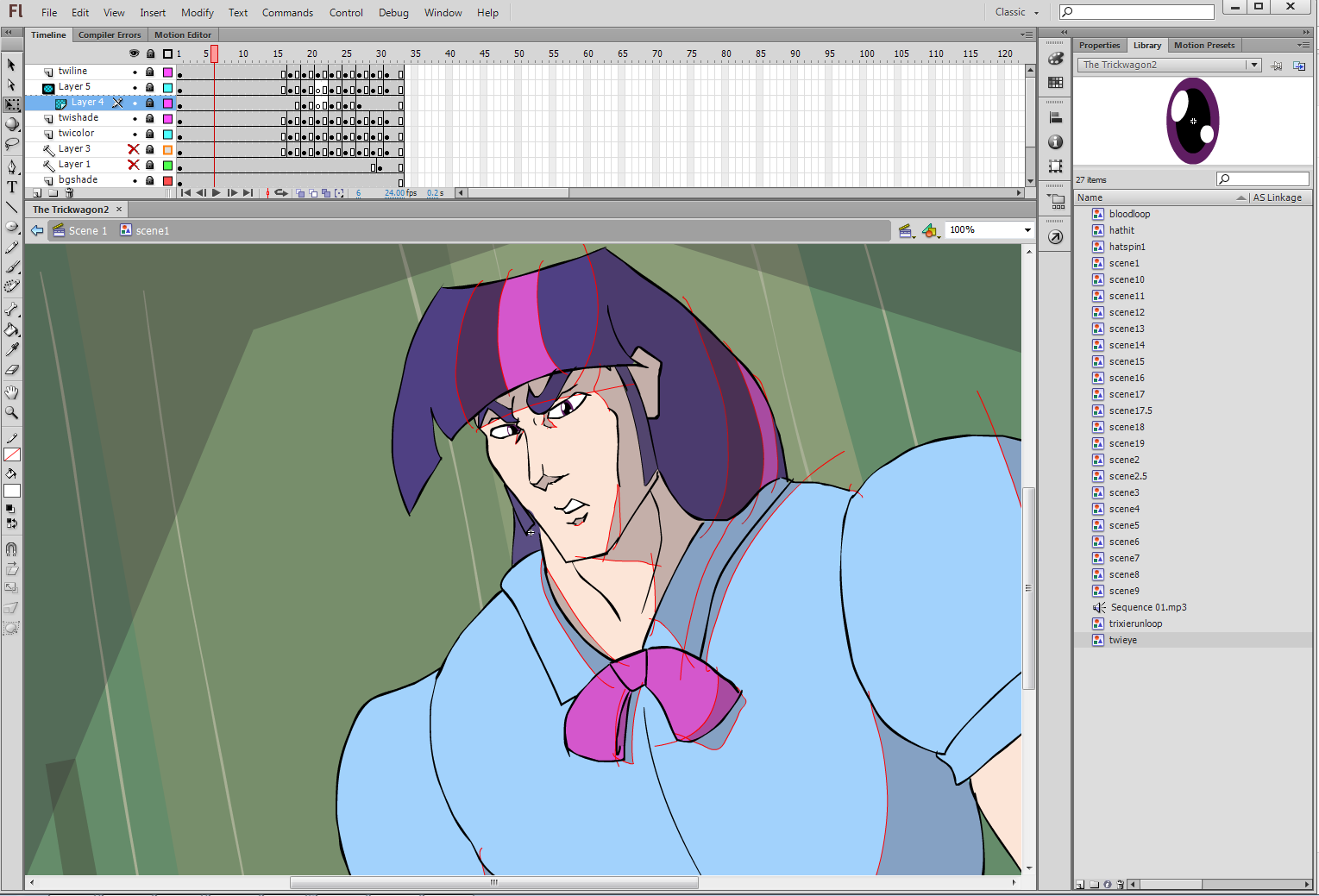Select the Selection arrow tool
This screenshot has height=896, width=1319.
(11, 65)
